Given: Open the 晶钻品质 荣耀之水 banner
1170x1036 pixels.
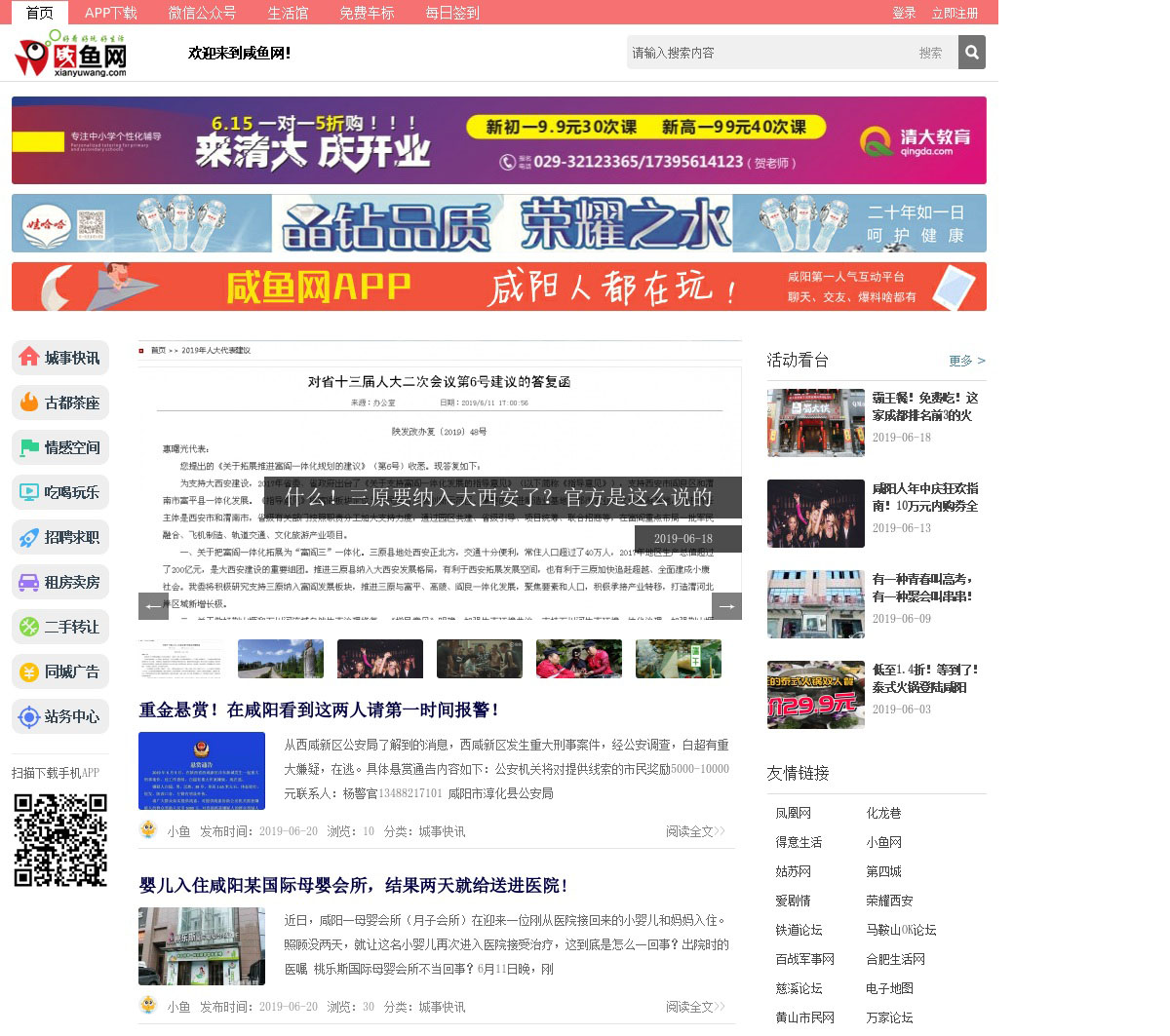Looking at the screenshot, I should [x=499, y=223].
